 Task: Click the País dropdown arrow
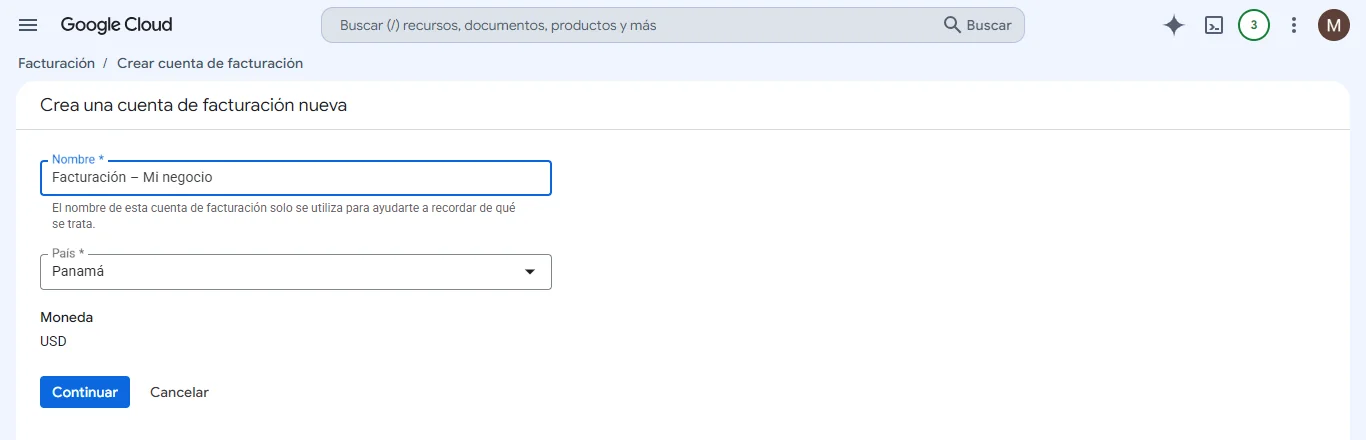[x=530, y=272]
